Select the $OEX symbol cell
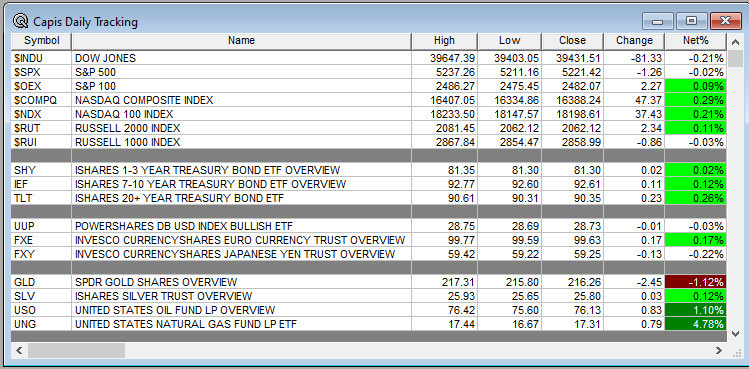The width and height of the screenshot is (749, 369). pyautogui.click(x=42, y=86)
